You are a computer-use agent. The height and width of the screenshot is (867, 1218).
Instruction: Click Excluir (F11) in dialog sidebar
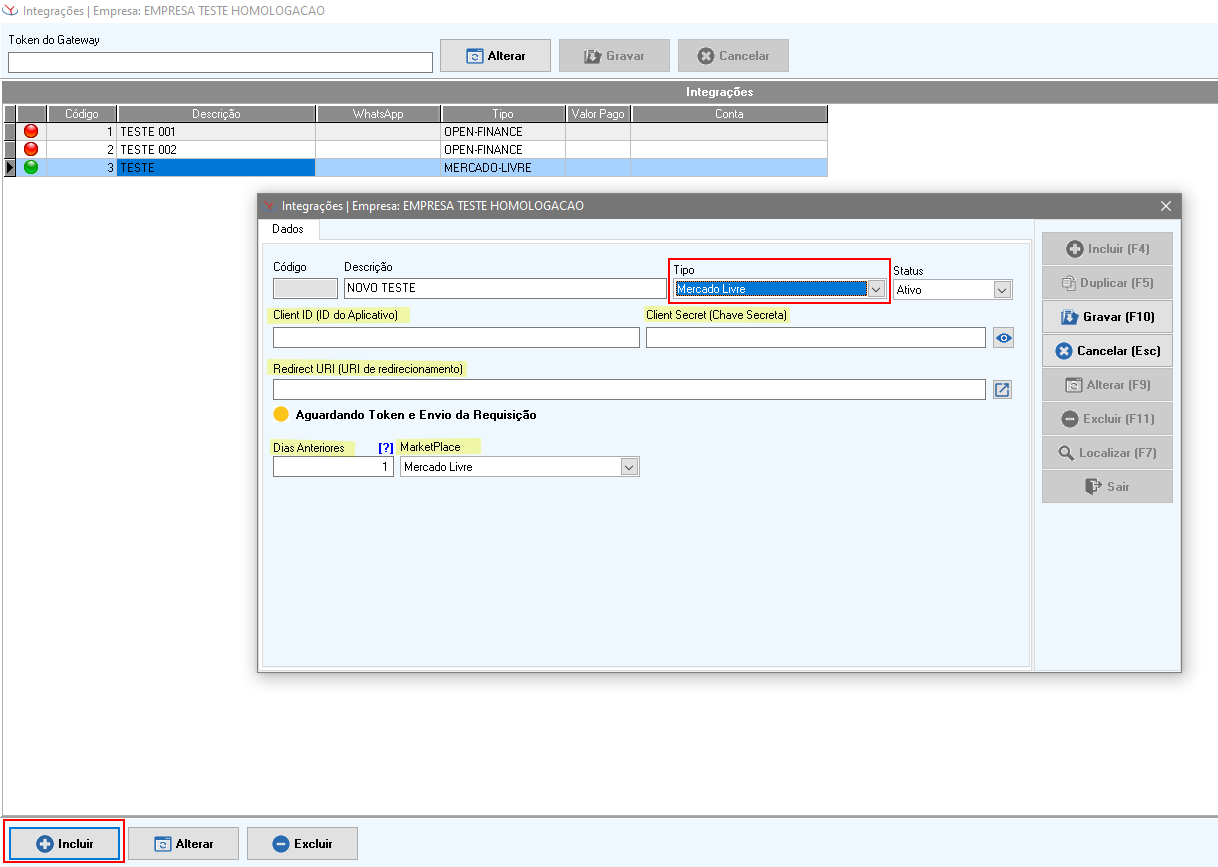pyautogui.click(x=1107, y=419)
